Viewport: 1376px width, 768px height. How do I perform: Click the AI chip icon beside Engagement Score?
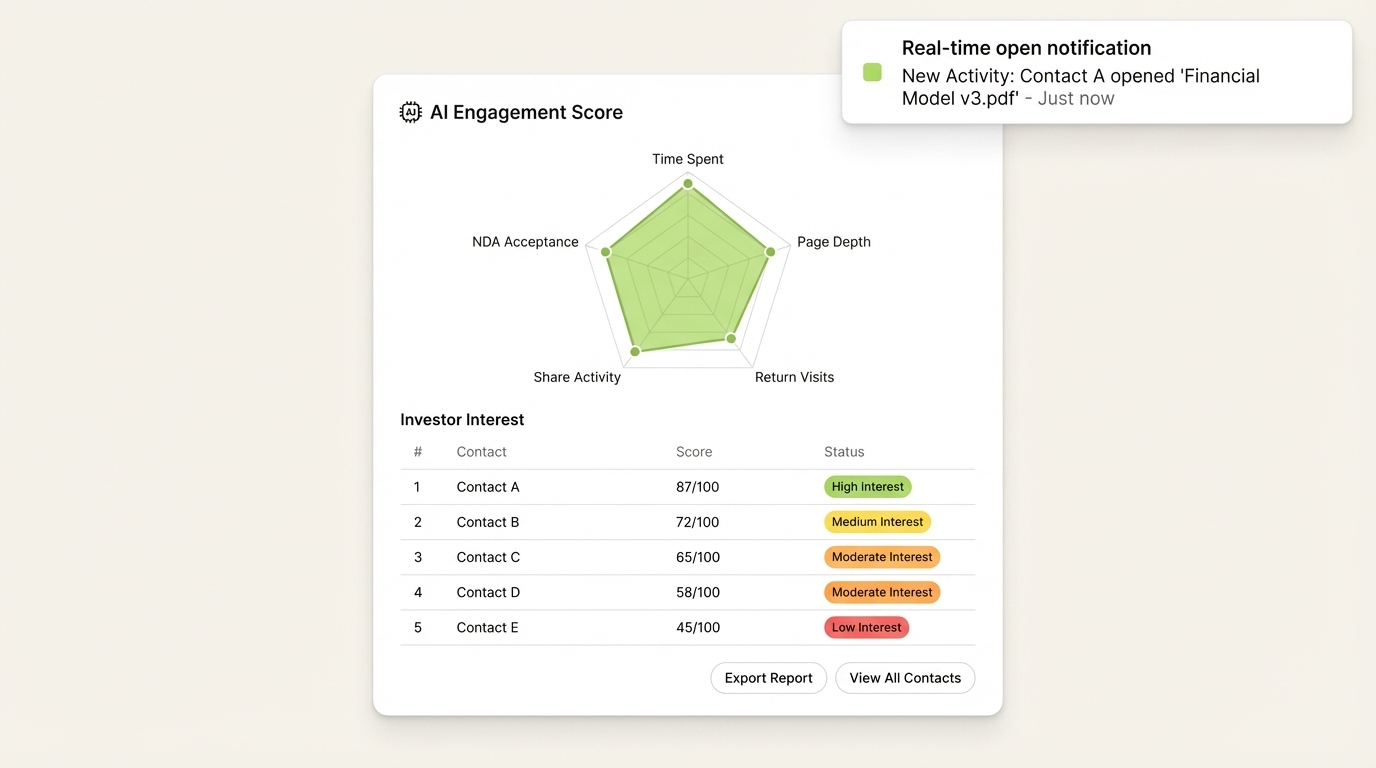tap(410, 112)
